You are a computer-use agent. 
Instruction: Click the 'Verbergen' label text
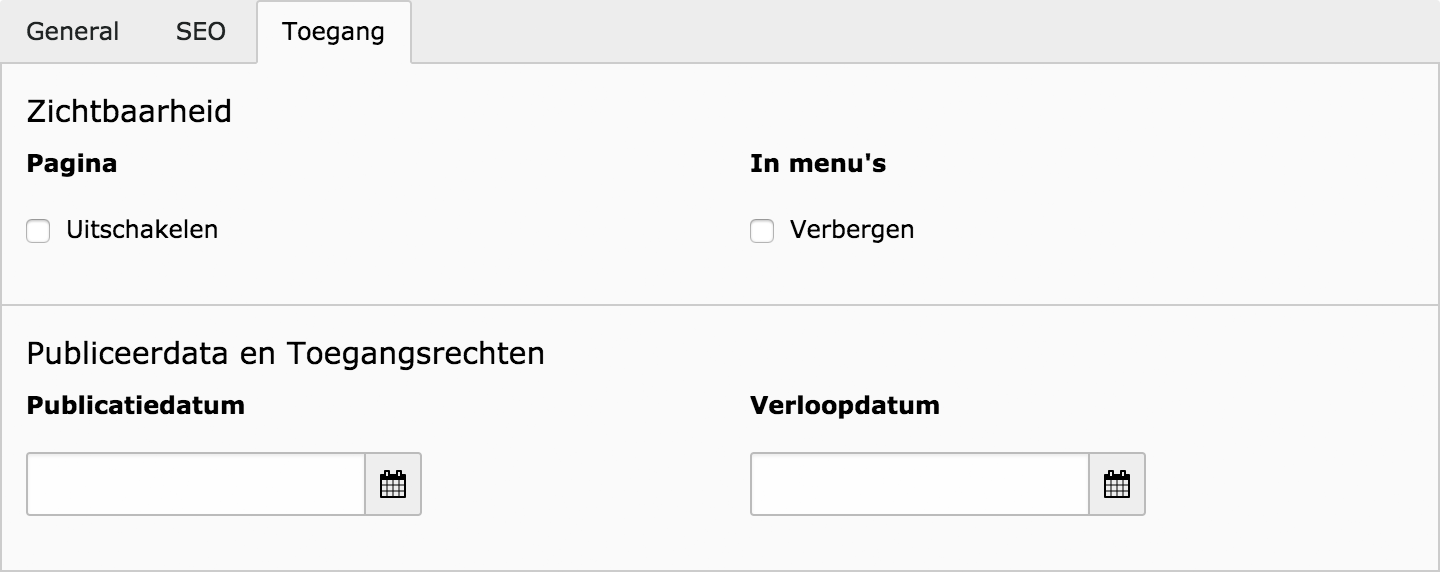tap(852, 230)
